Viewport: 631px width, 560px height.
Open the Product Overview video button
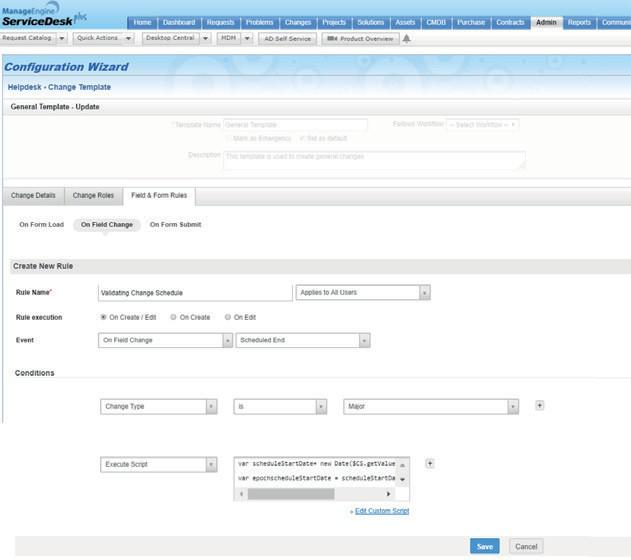coord(360,39)
